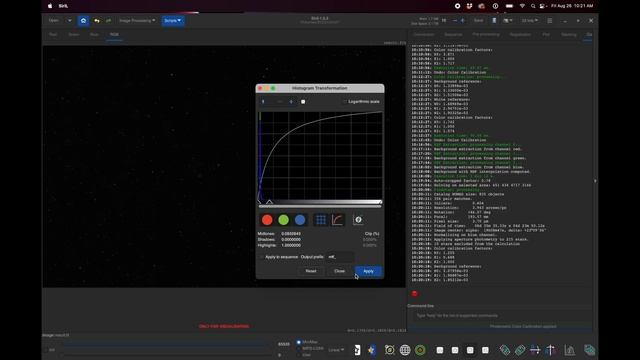Click the Undo arrow icon in the header bar
Screen dimensions: 640x360
coord(97,20)
